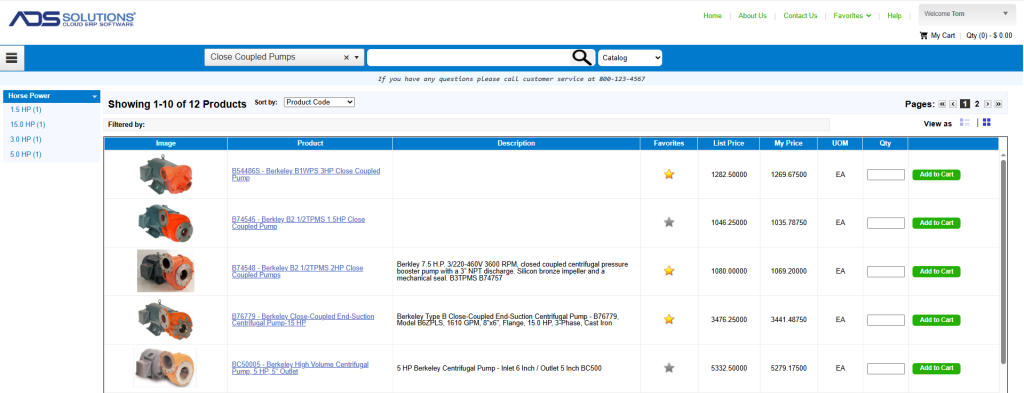The height and width of the screenshot is (393, 1024).
Task: Click the Description column header
Action: tap(516, 144)
